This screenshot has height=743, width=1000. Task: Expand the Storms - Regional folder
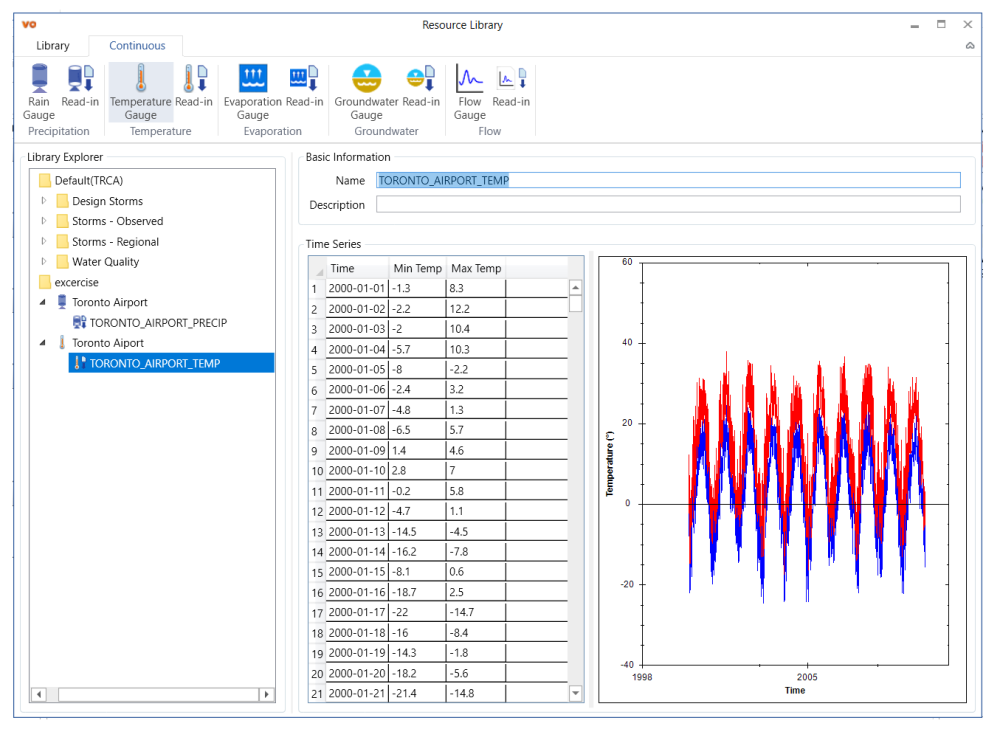click(44, 242)
